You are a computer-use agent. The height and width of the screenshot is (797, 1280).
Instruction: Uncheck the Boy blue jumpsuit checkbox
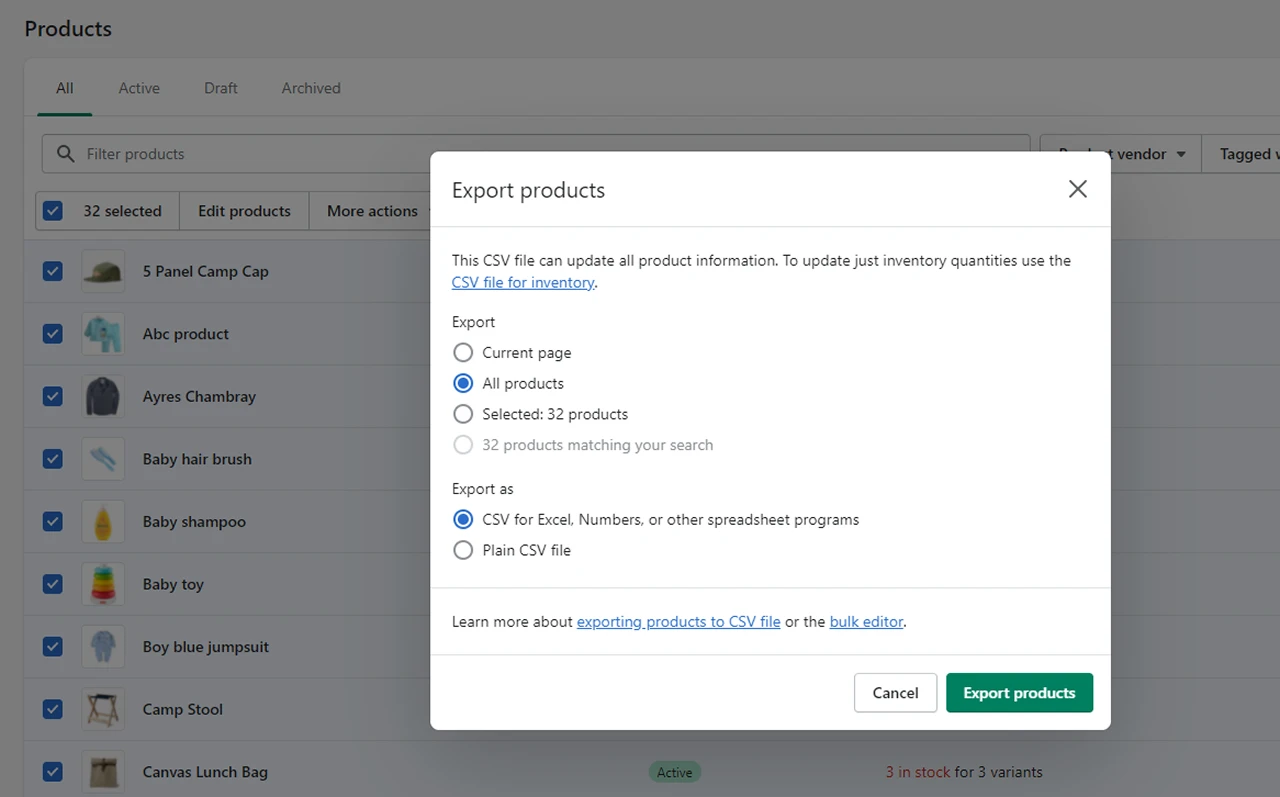(53, 647)
